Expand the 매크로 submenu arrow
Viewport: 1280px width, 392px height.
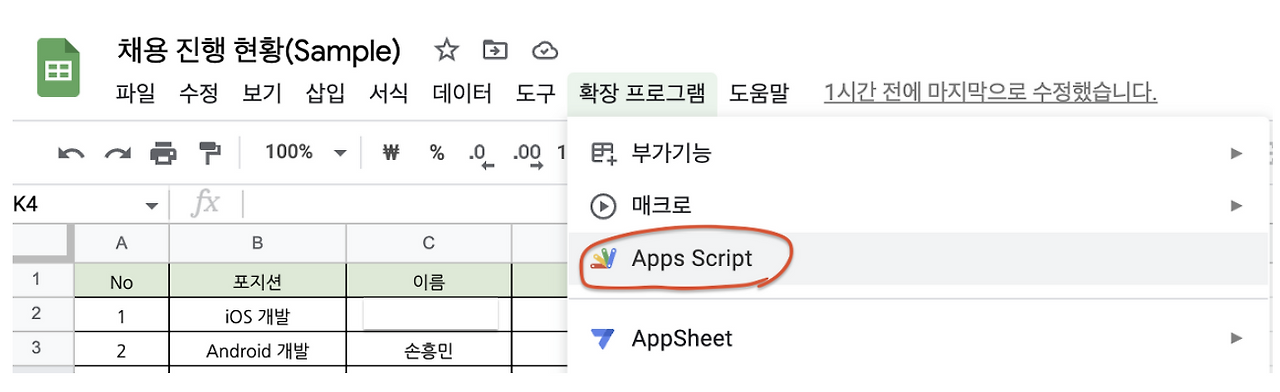point(1237,206)
